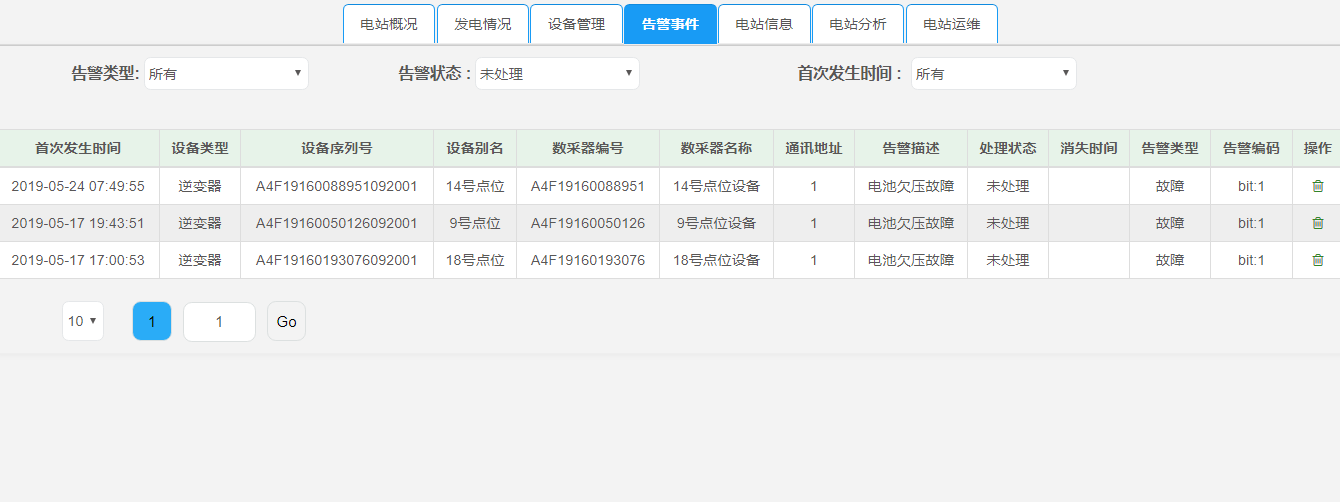Screen dimensions: 1340x502
Task: Click the 消失时间 column header
Action: pyautogui.click(x=1089, y=148)
